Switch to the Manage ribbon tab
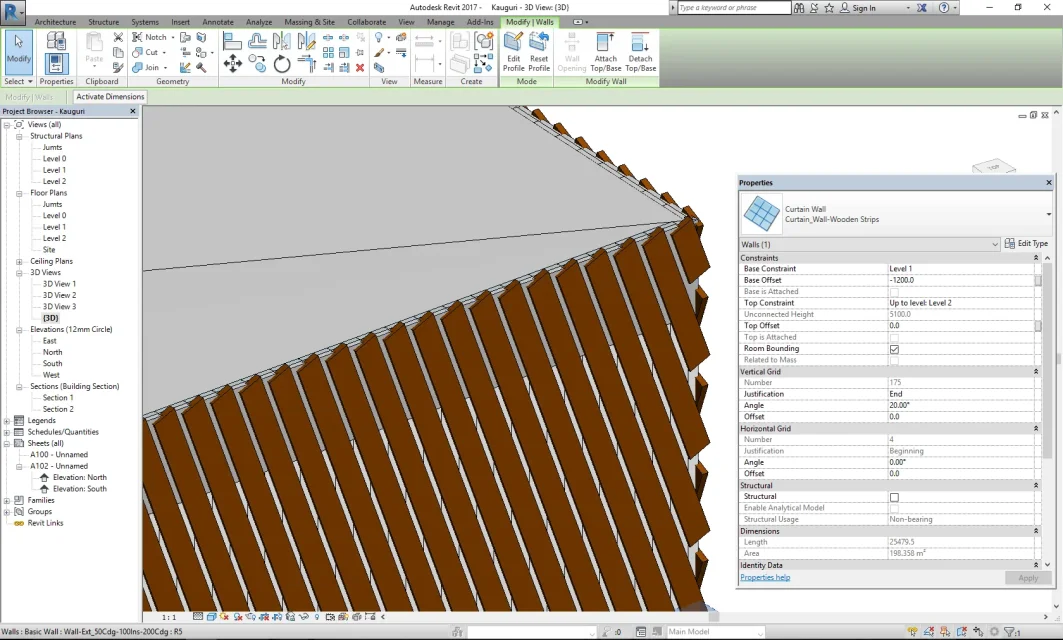 (x=441, y=22)
